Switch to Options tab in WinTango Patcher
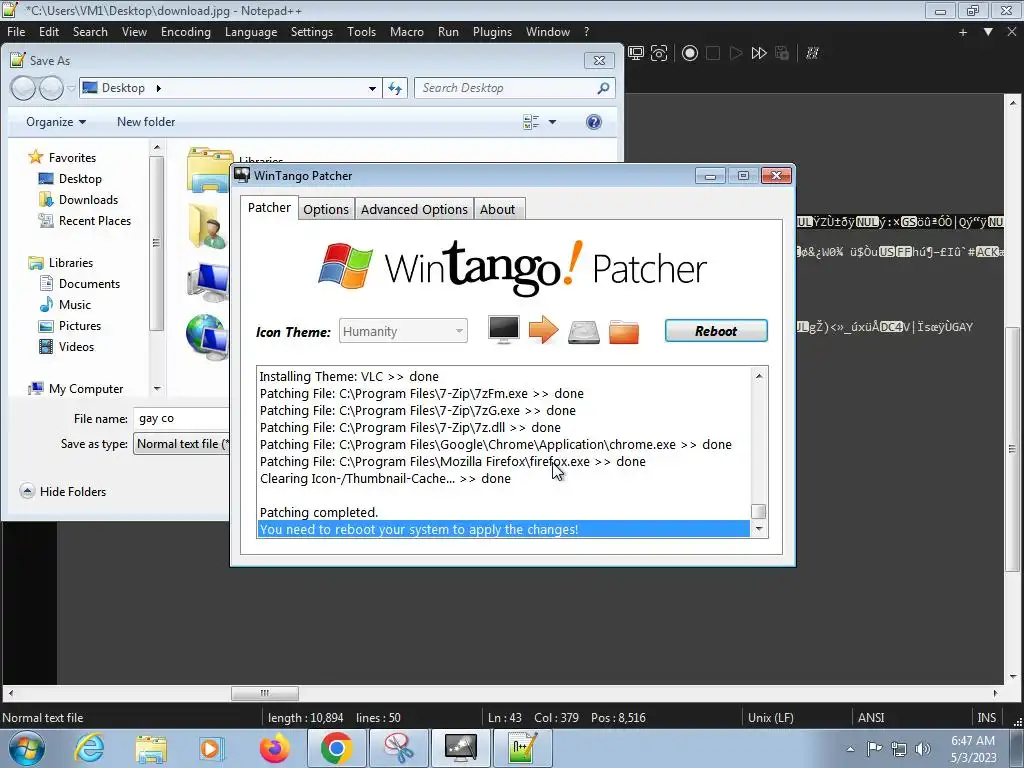This screenshot has width=1024, height=768. coord(326,209)
